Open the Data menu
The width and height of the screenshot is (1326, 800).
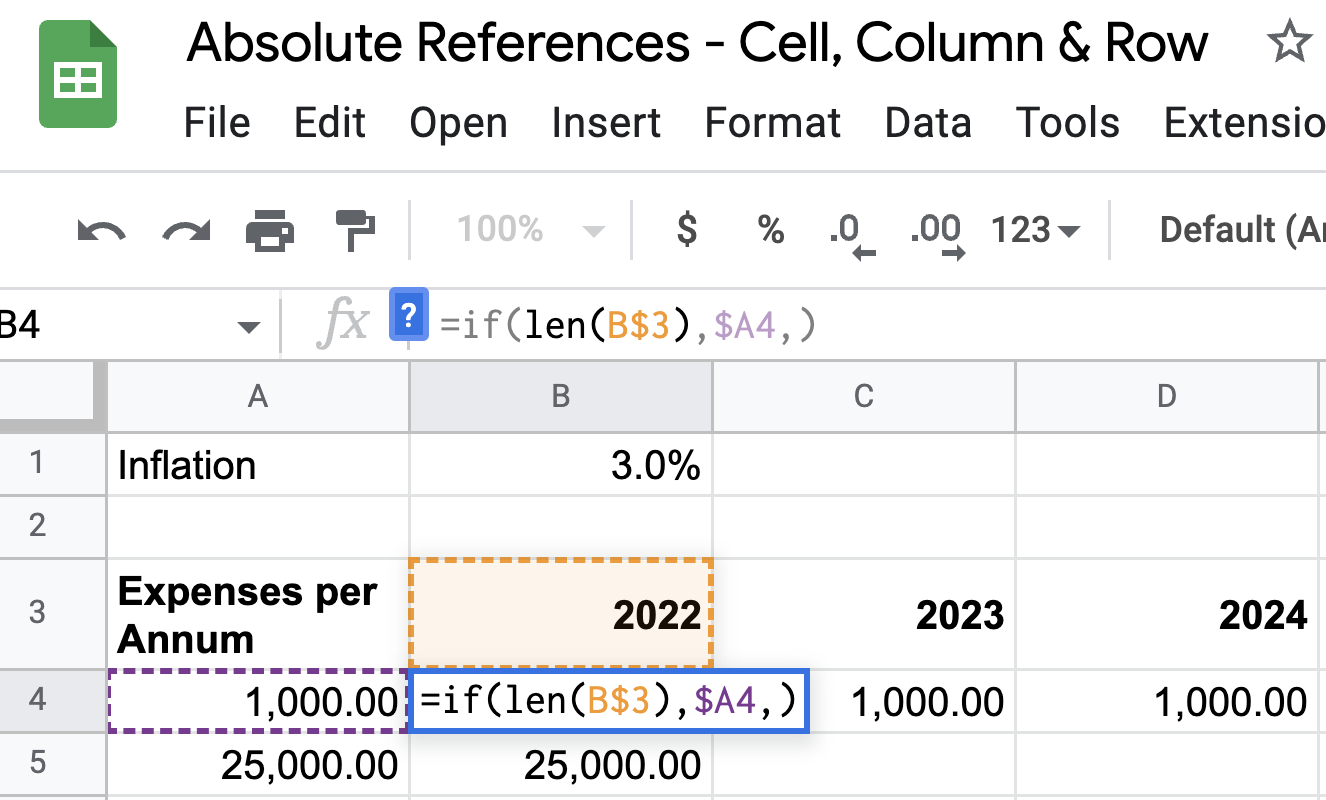point(927,122)
